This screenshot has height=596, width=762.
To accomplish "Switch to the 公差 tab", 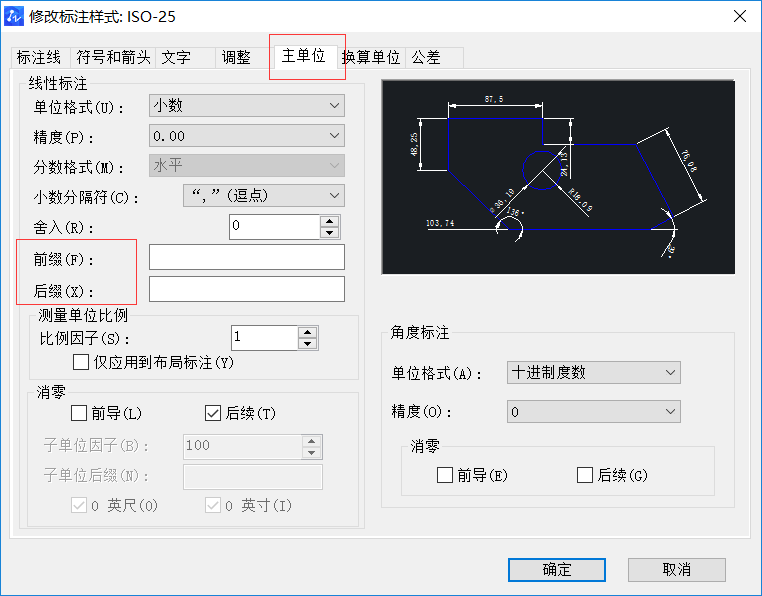I will click(x=425, y=58).
